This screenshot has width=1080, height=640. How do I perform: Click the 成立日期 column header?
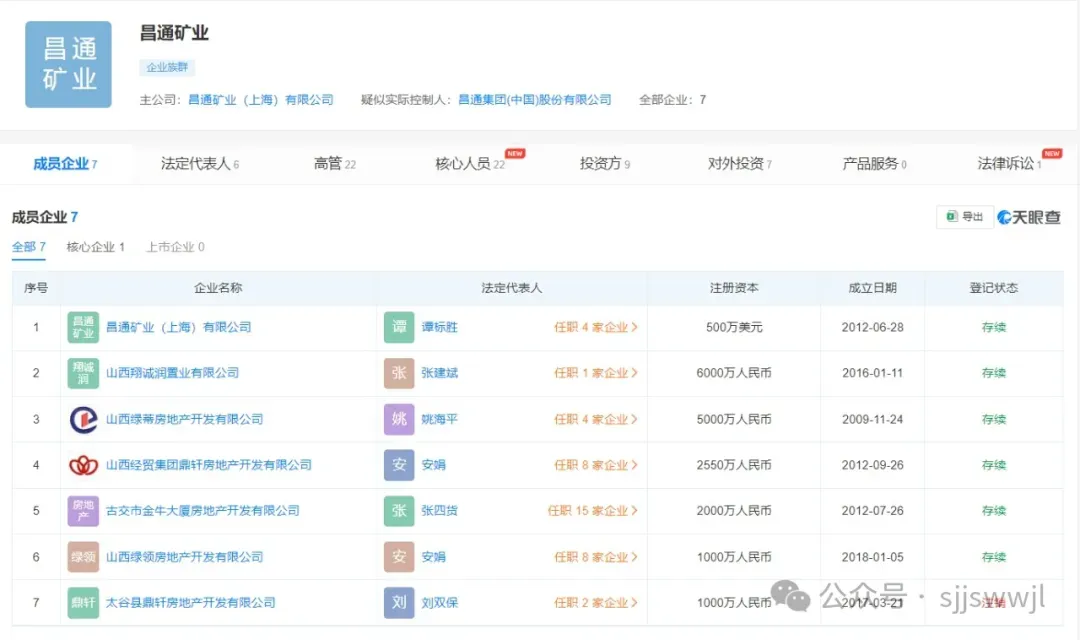(873, 288)
